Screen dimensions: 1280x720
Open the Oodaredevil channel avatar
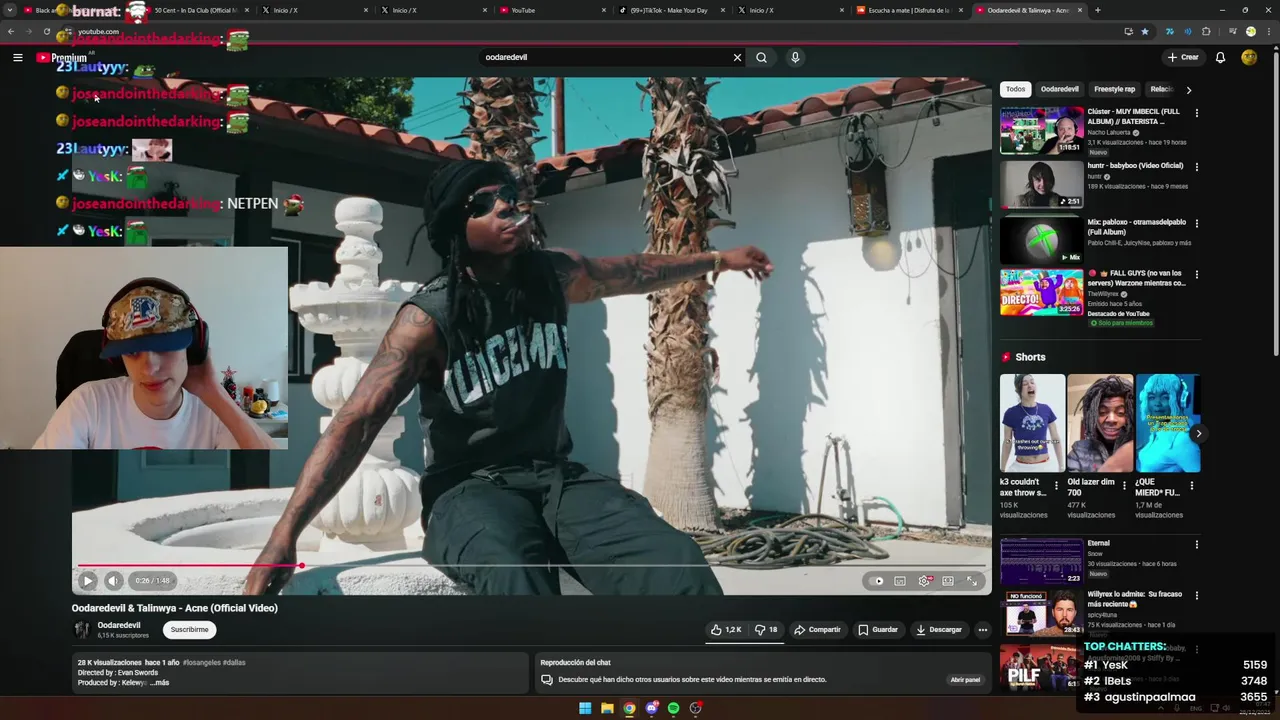pyautogui.click(x=81, y=630)
